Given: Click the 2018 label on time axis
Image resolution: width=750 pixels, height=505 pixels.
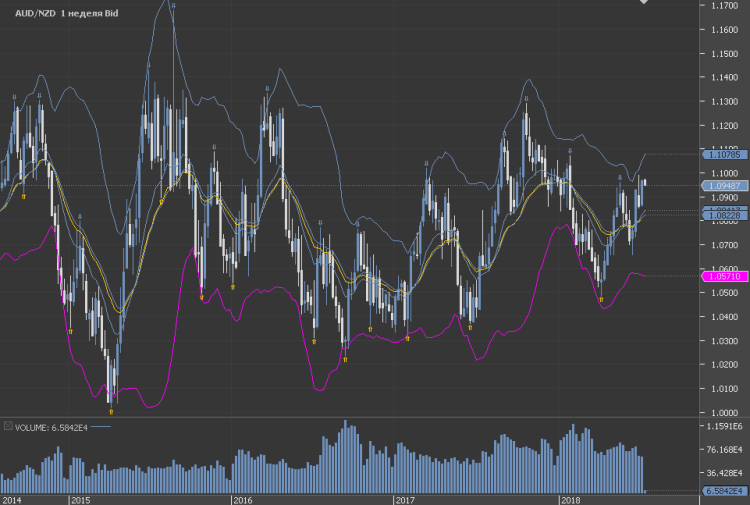Looking at the screenshot, I should (571, 501).
